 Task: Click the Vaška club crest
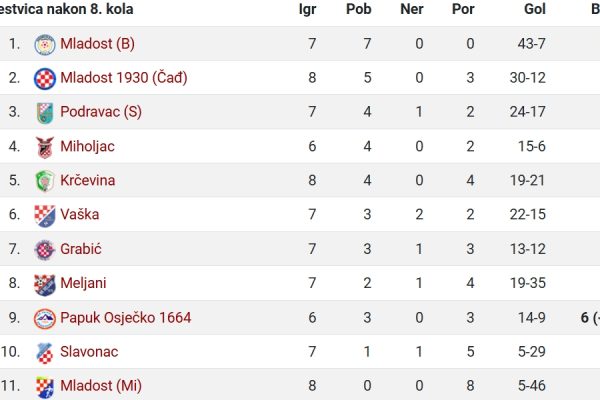45,216
